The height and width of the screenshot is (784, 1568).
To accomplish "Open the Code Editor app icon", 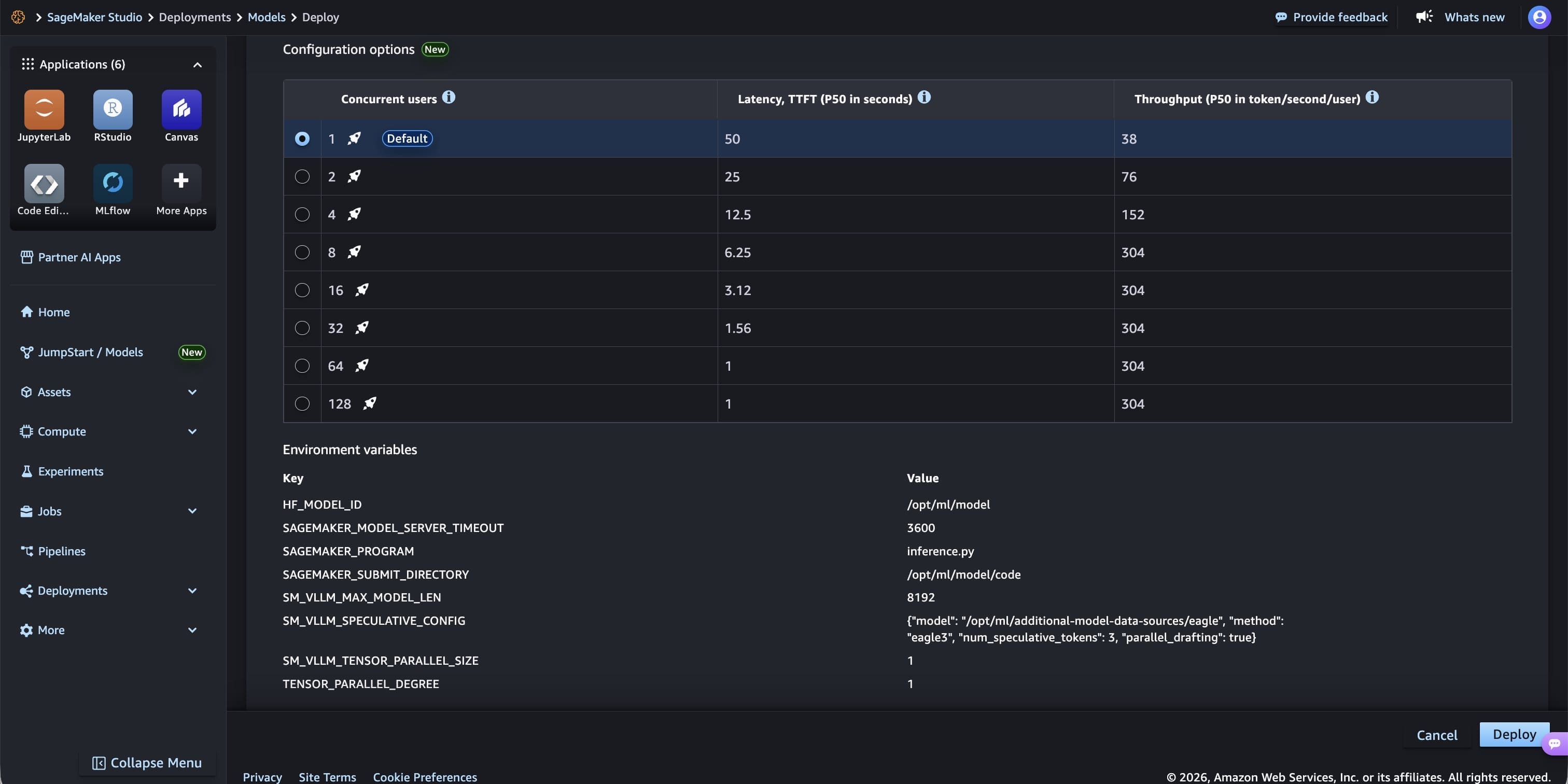I will (44, 183).
